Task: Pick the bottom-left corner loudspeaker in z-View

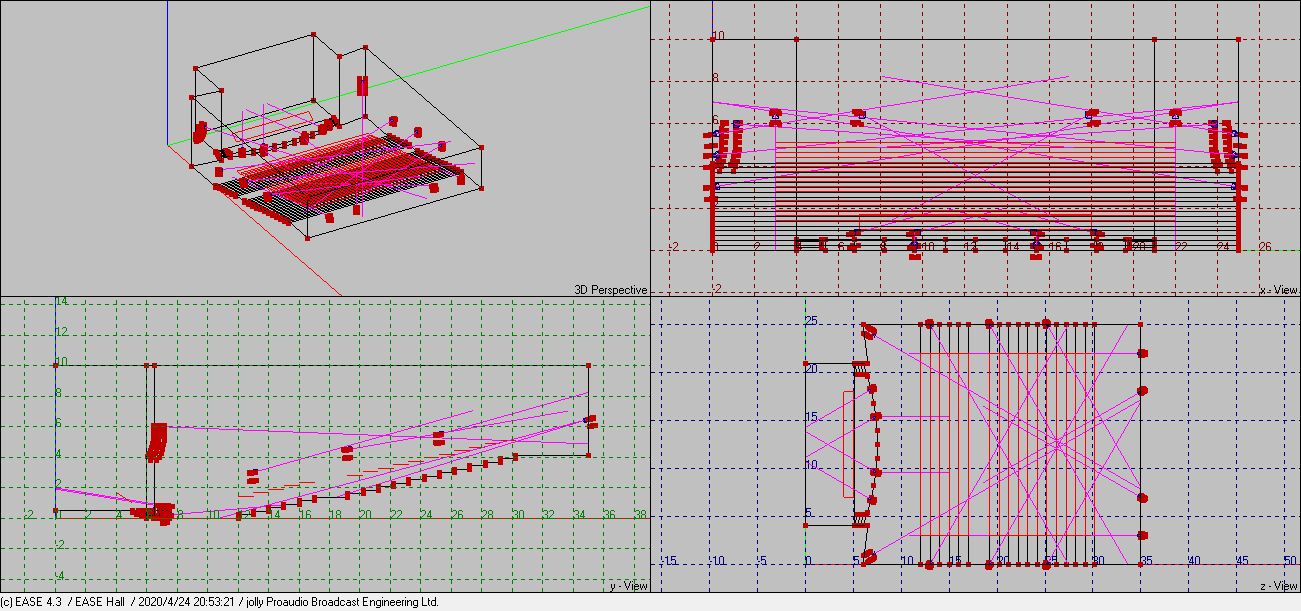Action: tap(868, 556)
